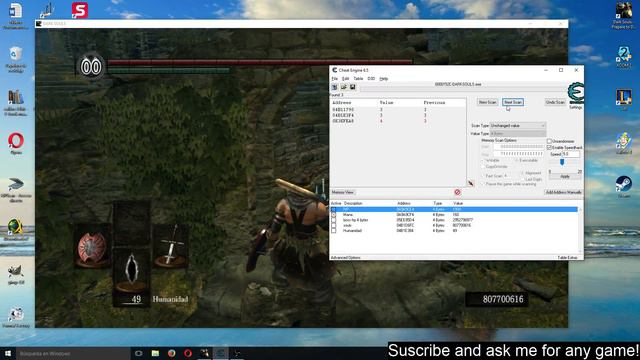The height and width of the screenshot is (360, 640).
Task: Open the Table menu in Cheat Engine
Action: 358,78
